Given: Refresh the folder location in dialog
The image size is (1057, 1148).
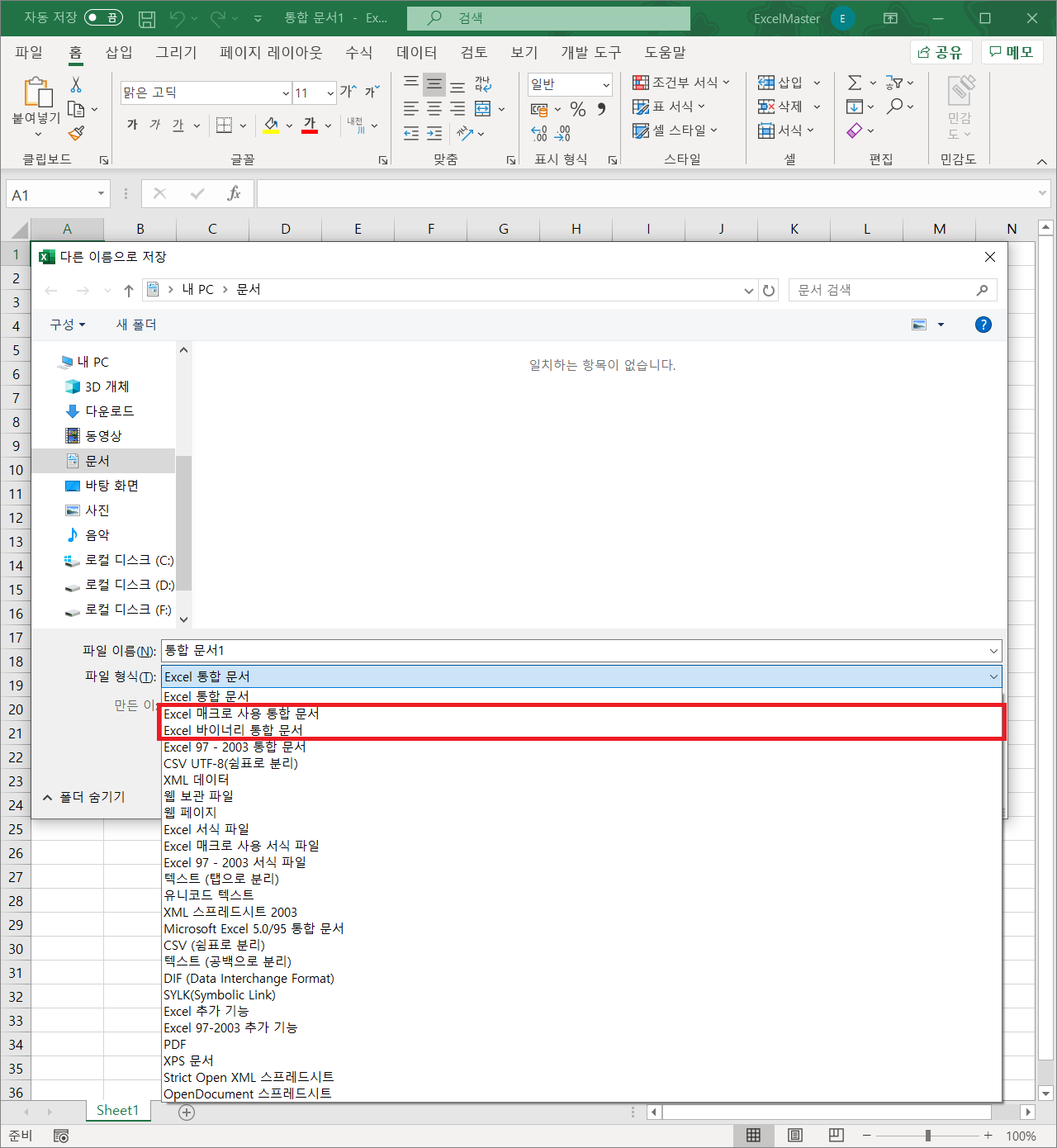Looking at the screenshot, I should (769, 290).
